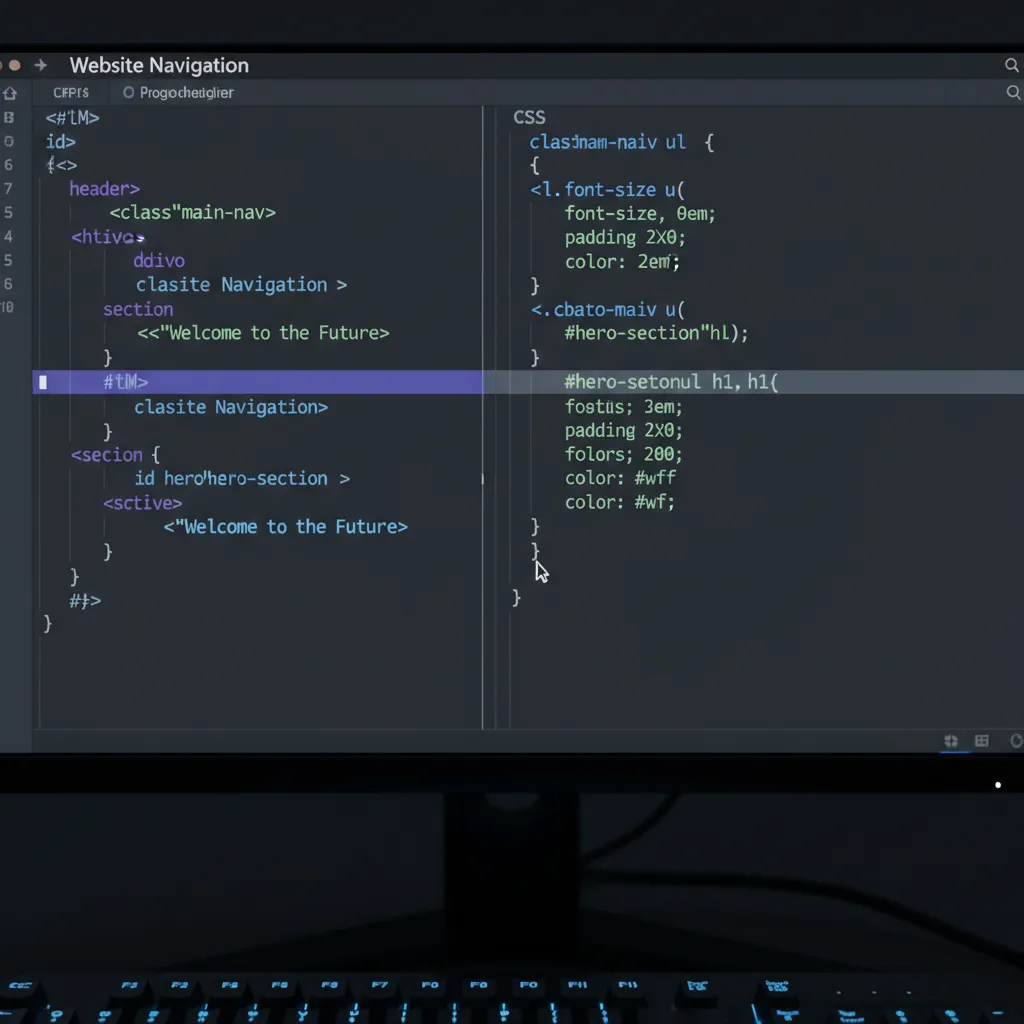Switch to the CFPIS tab
The width and height of the screenshot is (1024, 1024).
pos(71,93)
